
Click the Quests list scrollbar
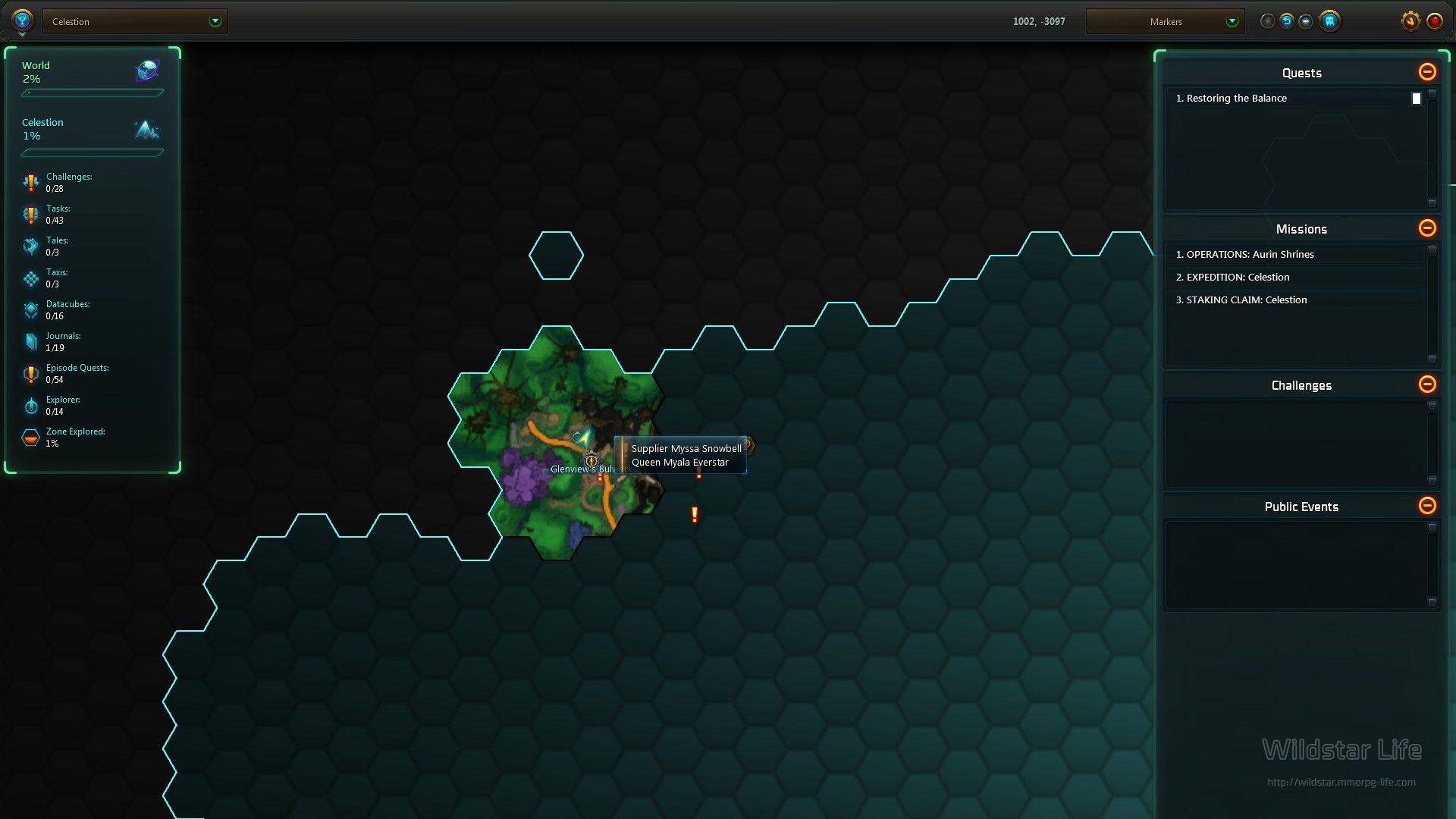(1432, 149)
